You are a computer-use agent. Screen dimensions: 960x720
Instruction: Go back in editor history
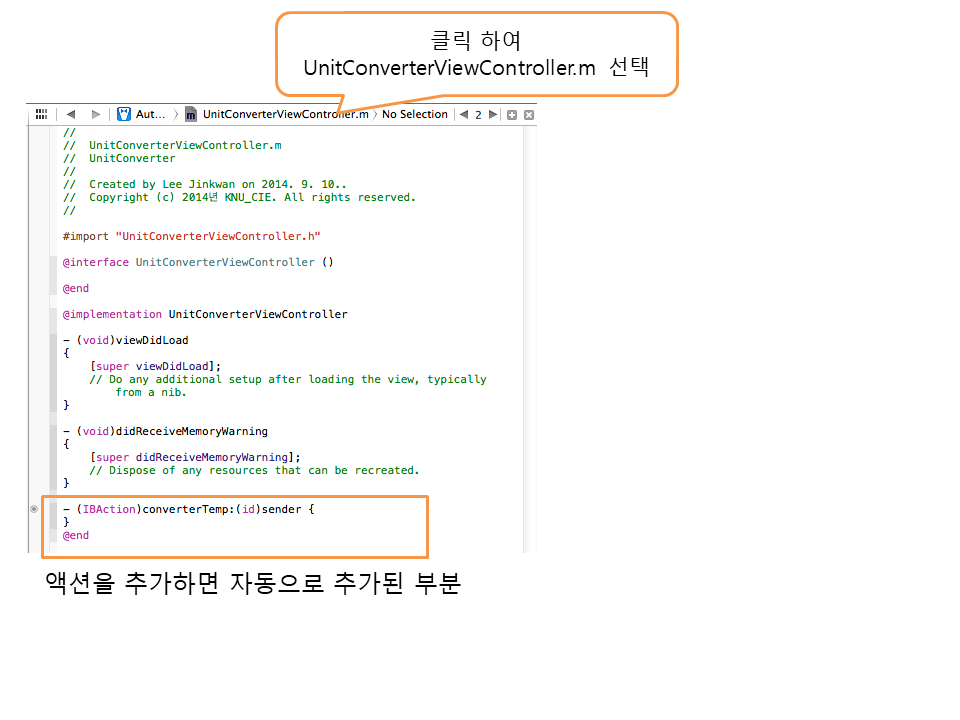(x=71, y=115)
